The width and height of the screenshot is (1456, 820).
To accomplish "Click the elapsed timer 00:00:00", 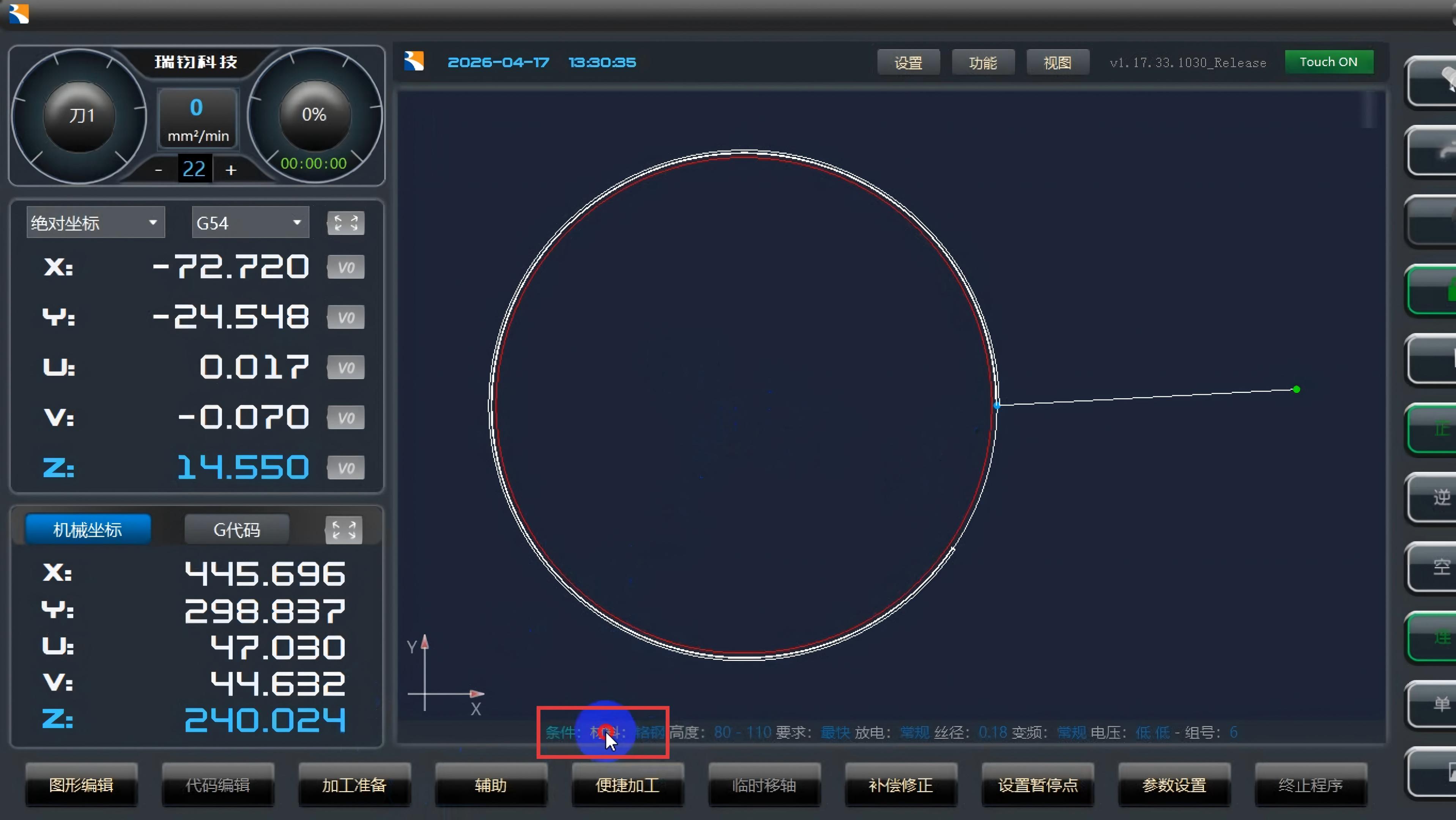I will coord(314,164).
